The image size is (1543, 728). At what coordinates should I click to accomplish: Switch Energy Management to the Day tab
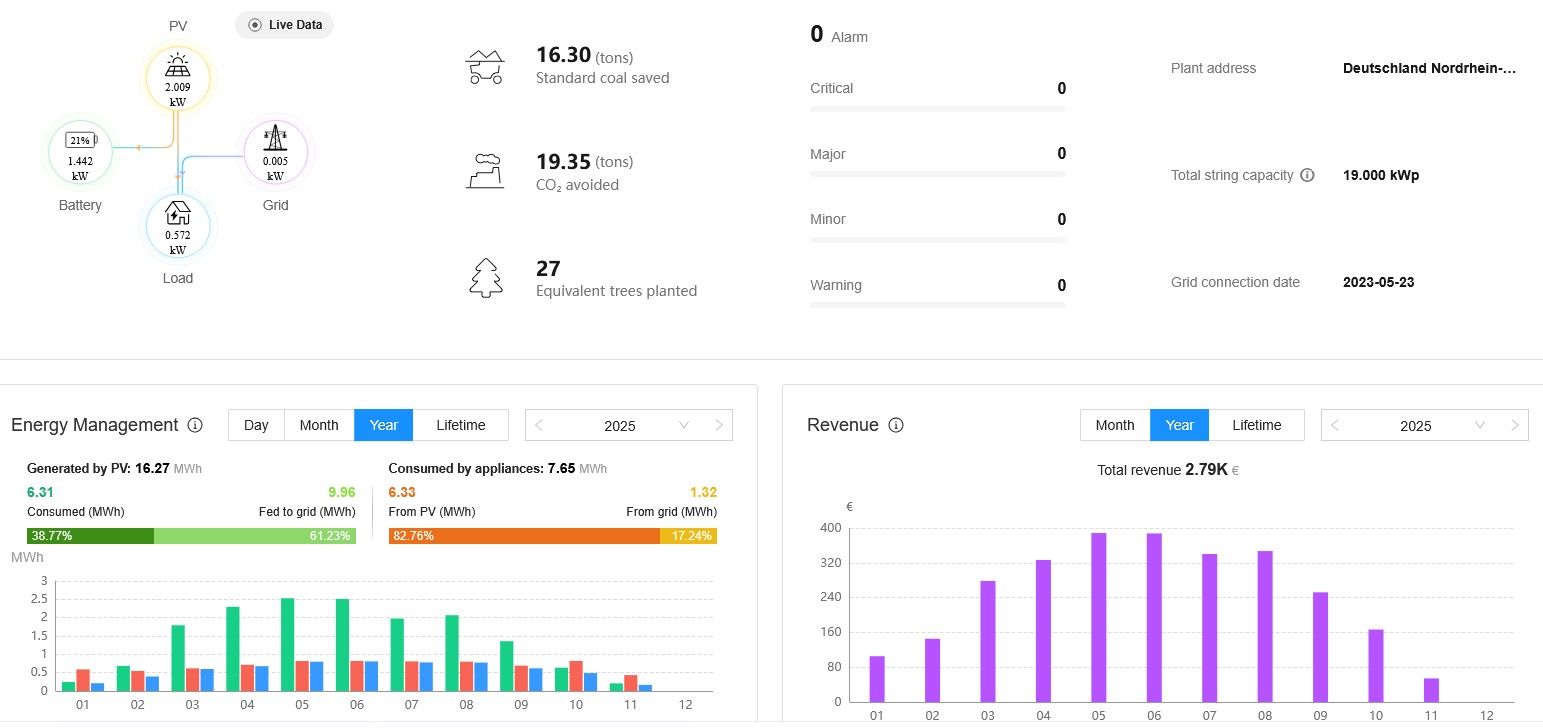[x=255, y=424]
